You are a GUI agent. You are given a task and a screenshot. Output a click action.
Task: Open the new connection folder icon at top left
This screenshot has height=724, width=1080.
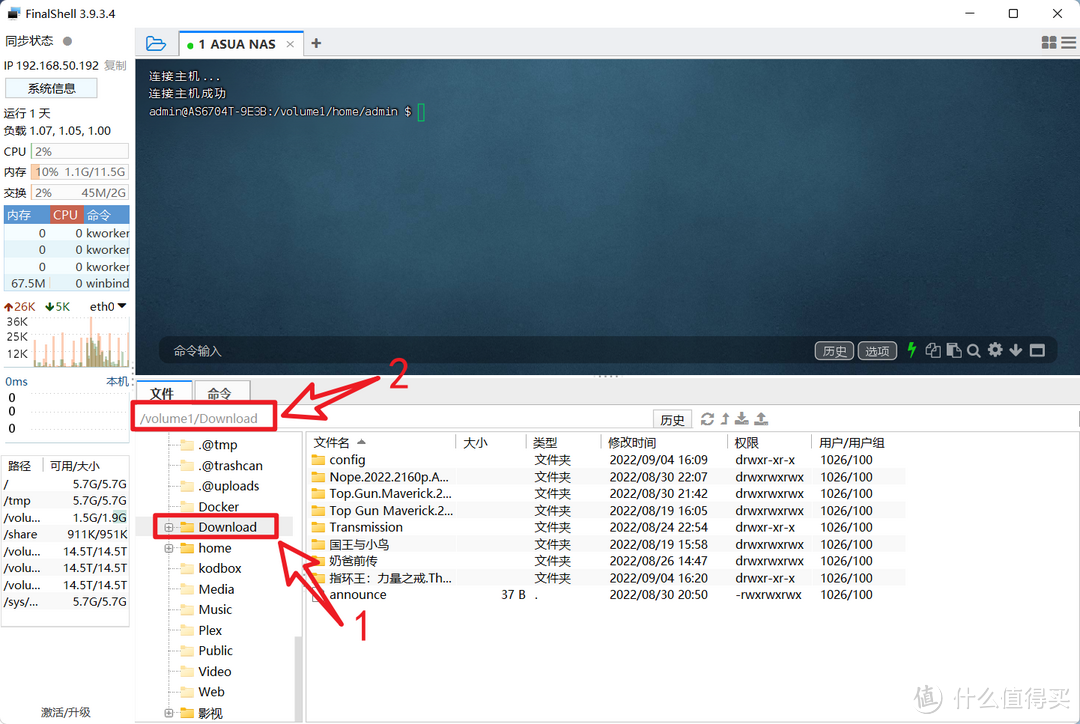[x=155, y=43]
